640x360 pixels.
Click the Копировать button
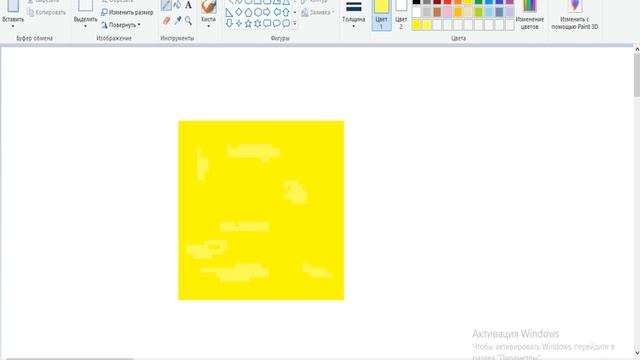point(47,13)
